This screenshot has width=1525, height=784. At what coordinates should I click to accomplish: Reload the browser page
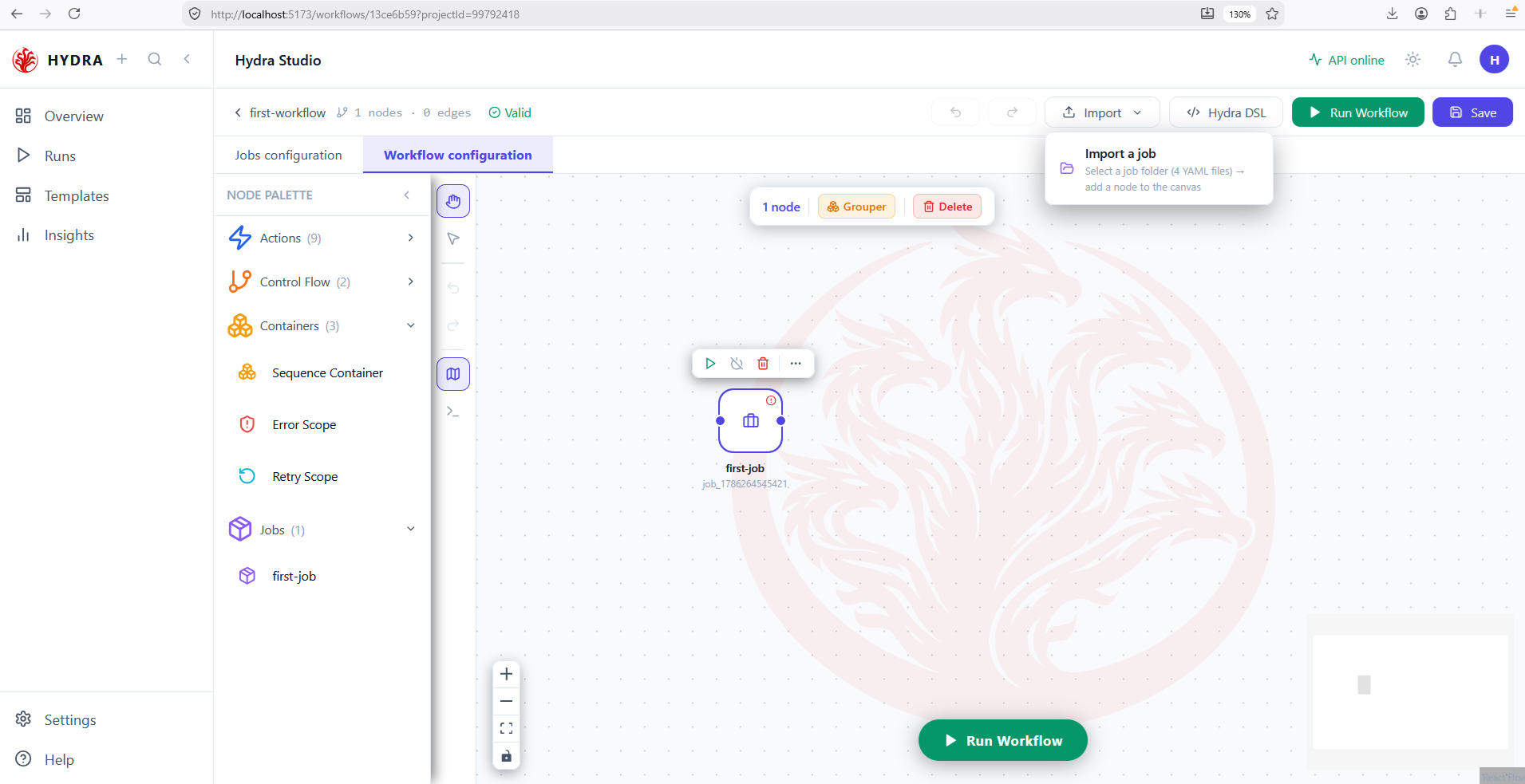point(74,14)
